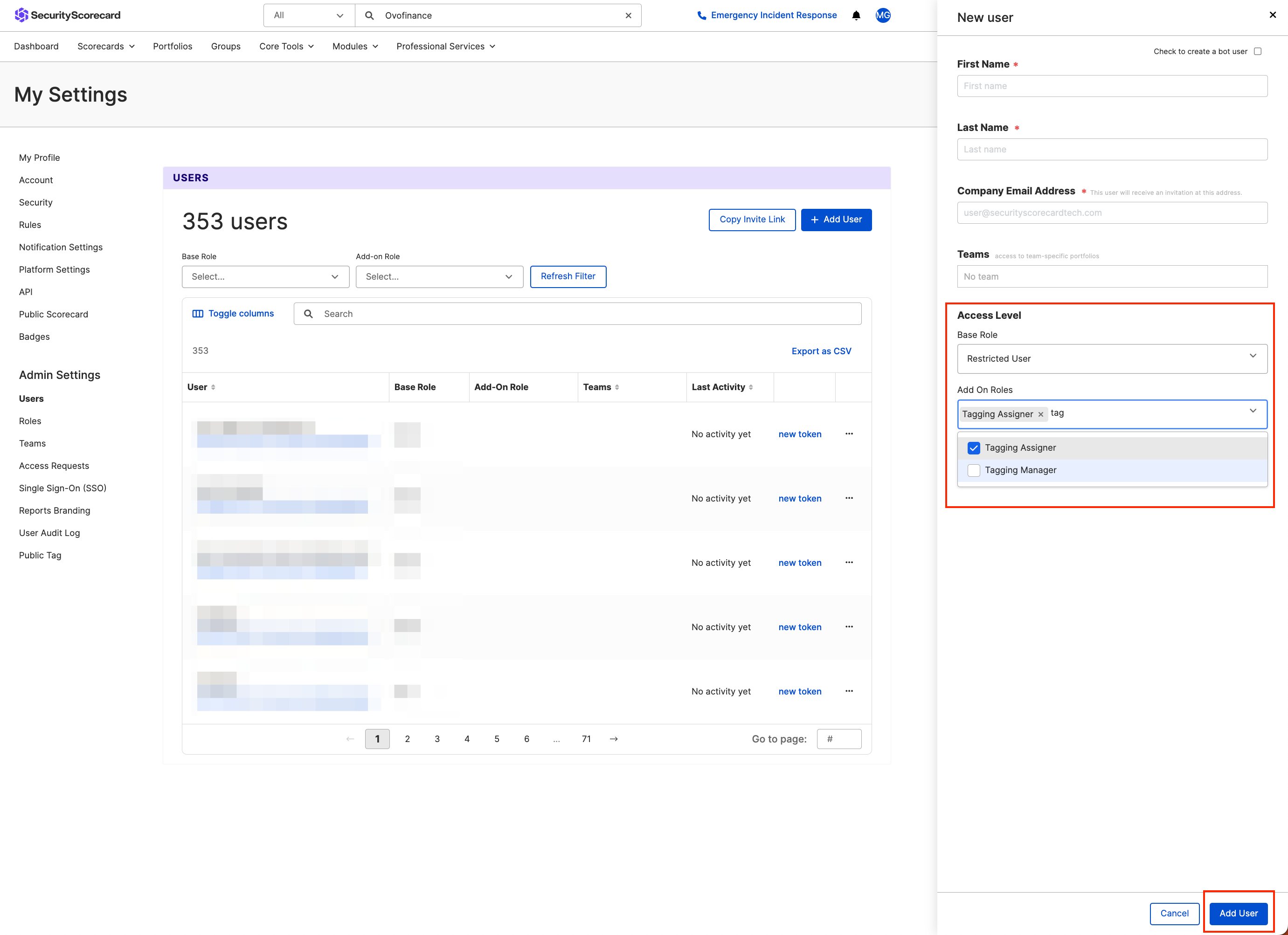Viewport: 1288px width, 935px height.
Task: Go to previous page arrow
Action: point(350,739)
